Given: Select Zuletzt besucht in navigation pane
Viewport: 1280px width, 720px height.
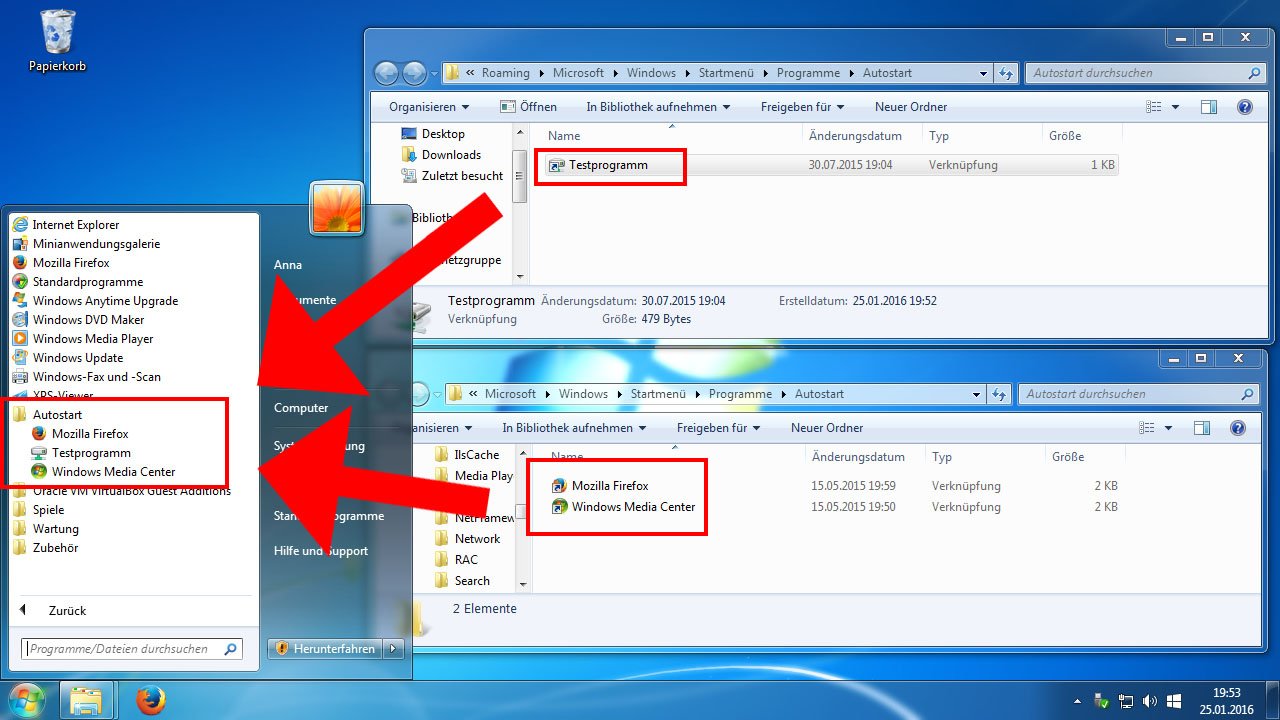Looking at the screenshot, I should pos(452,176).
